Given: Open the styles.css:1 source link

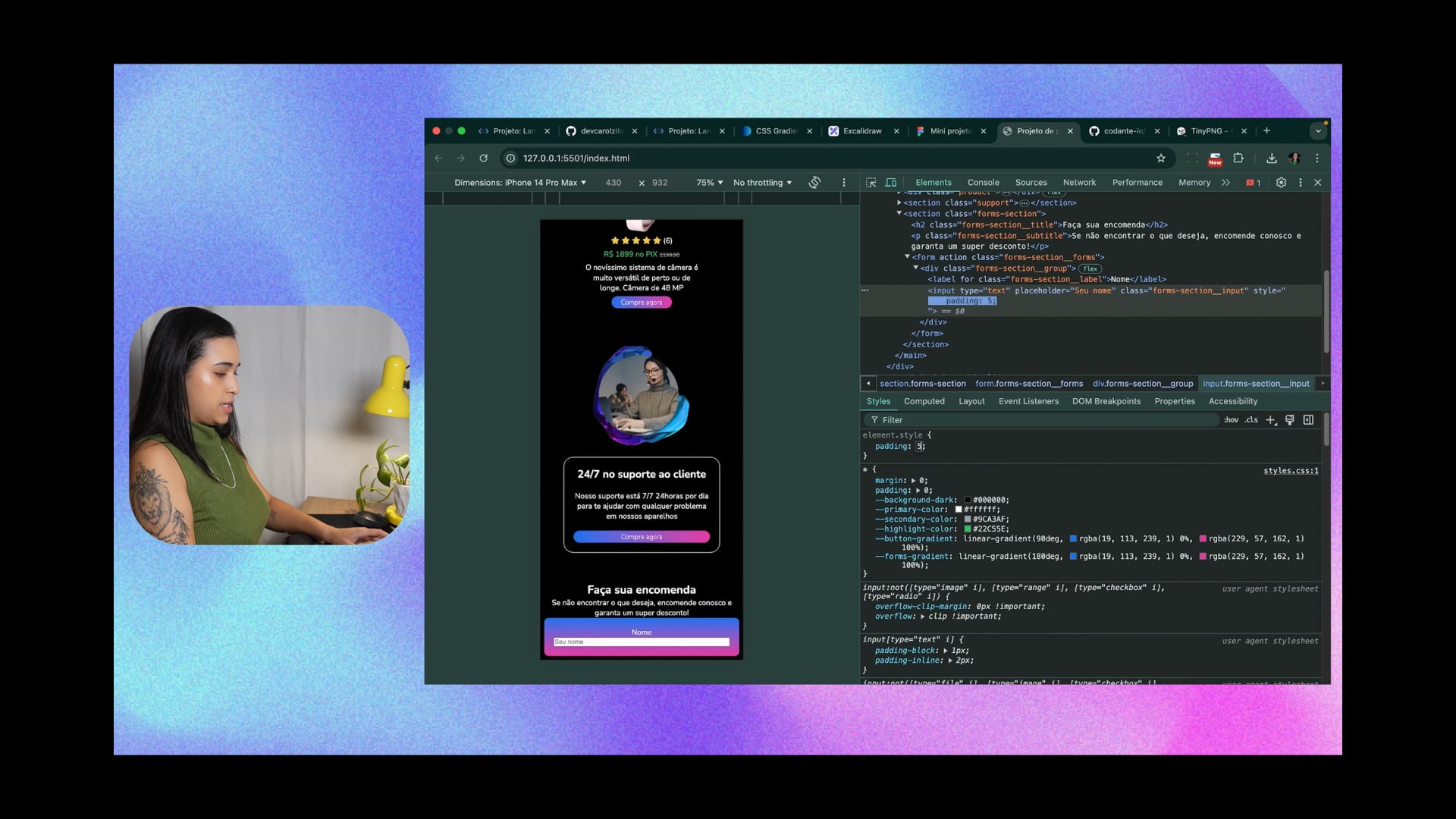Looking at the screenshot, I should pos(1291,471).
